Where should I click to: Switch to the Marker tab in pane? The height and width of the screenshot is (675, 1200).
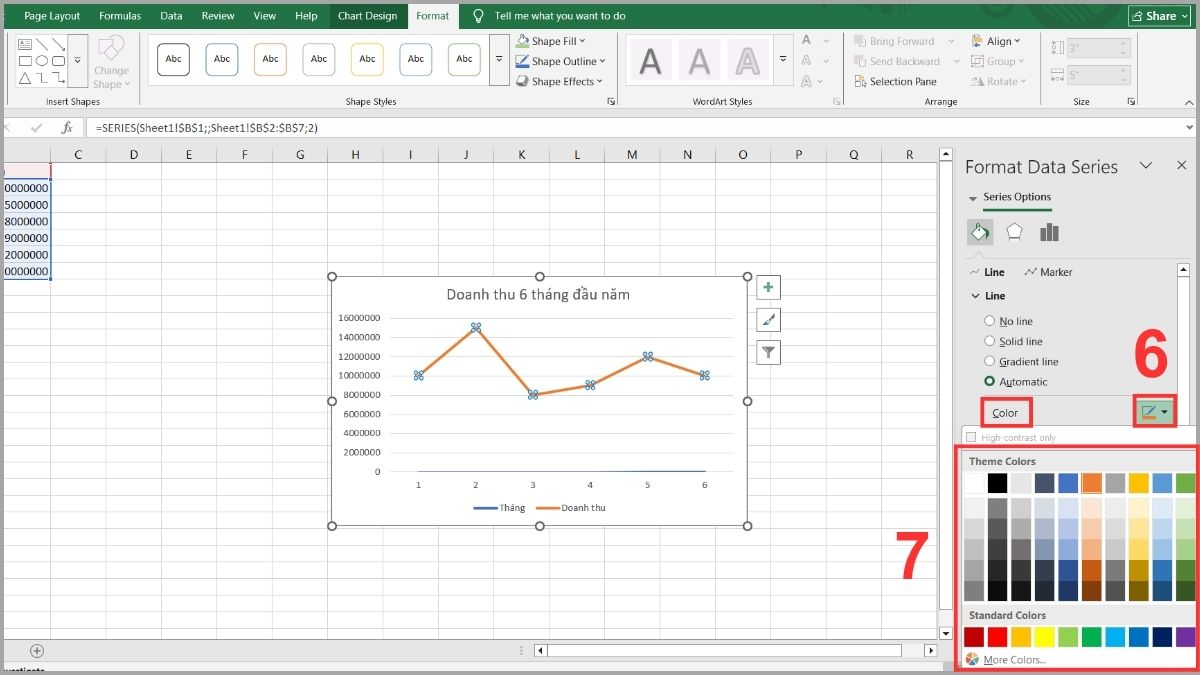click(x=1048, y=272)
